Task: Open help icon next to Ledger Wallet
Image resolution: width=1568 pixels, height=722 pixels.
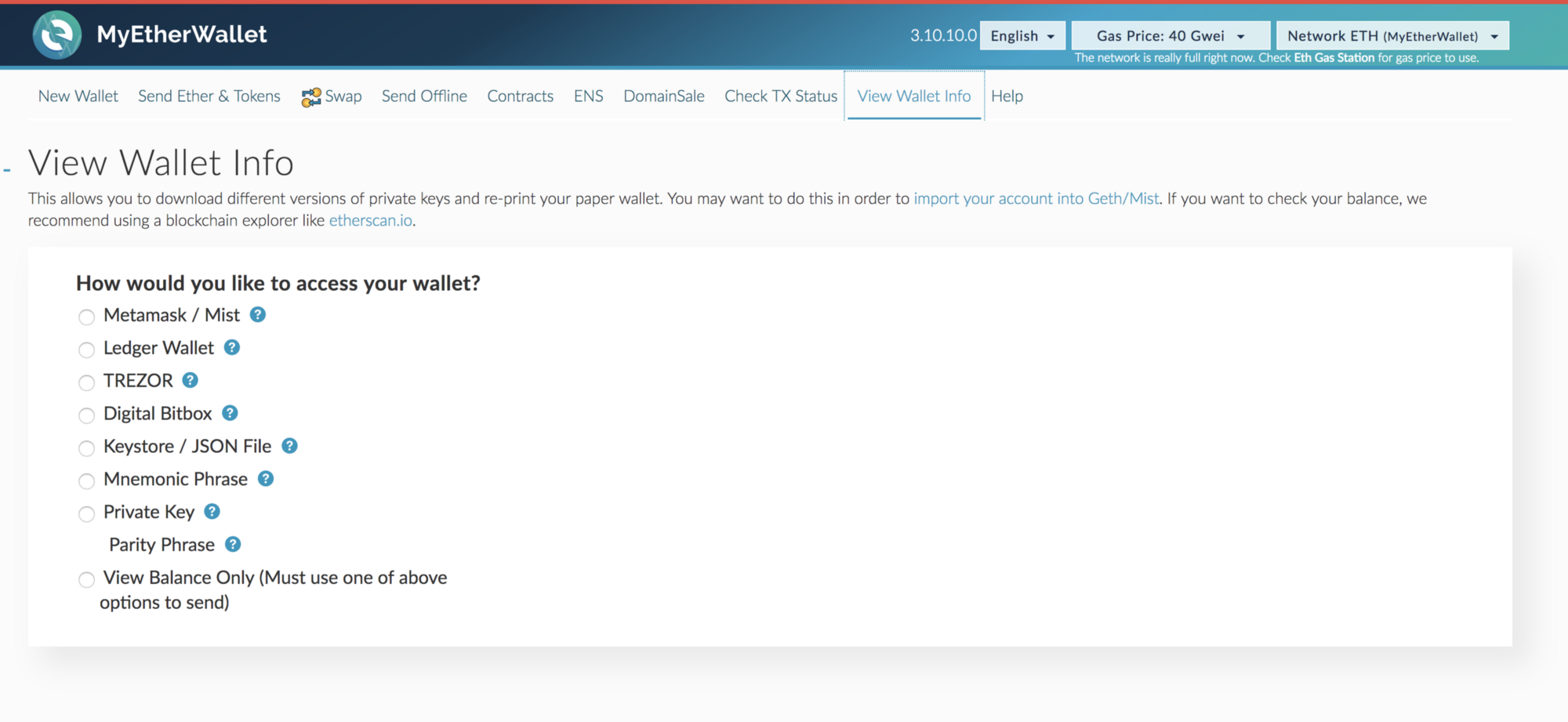Action: 232,347
